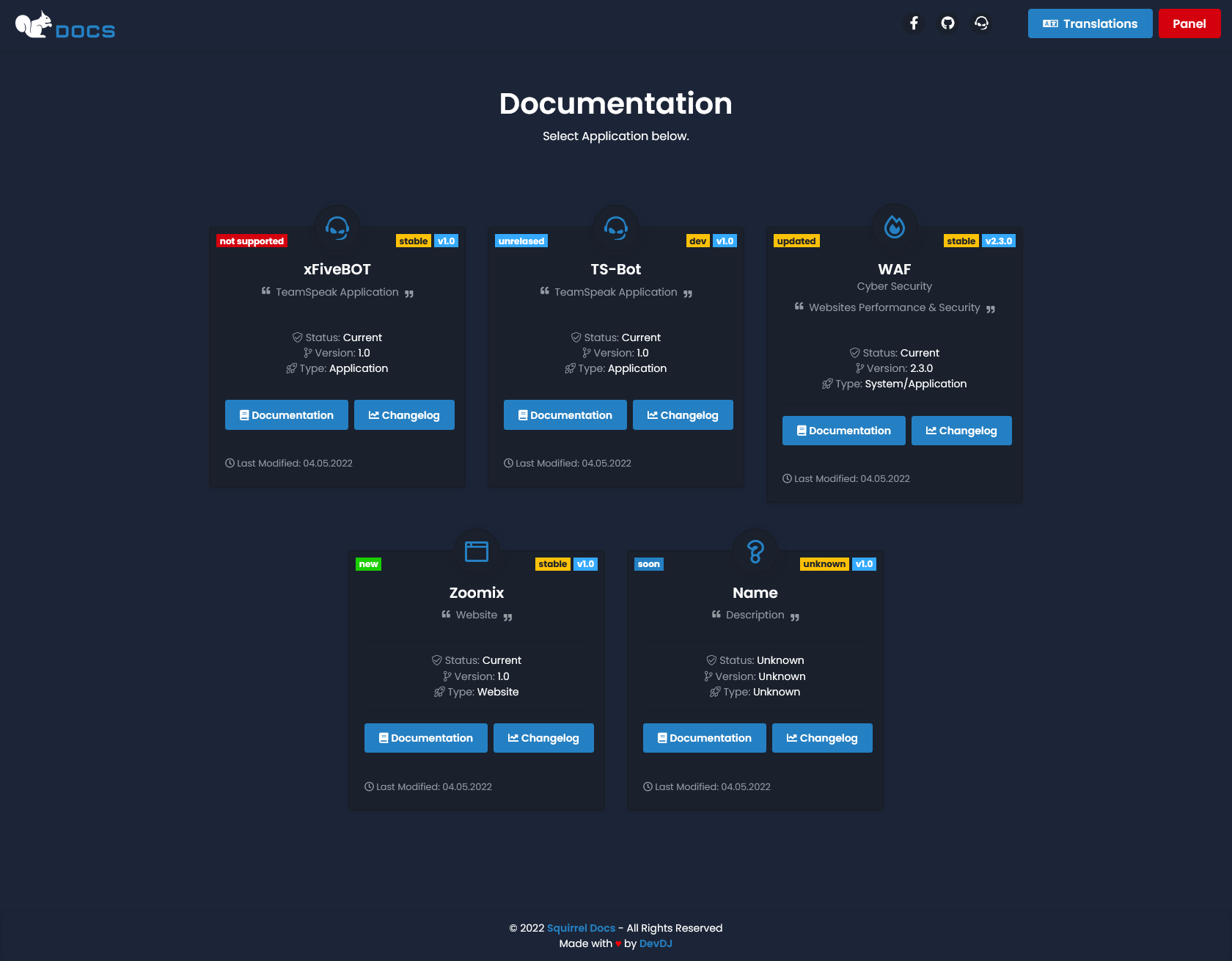Open the DevDJ link in footer

656,943
